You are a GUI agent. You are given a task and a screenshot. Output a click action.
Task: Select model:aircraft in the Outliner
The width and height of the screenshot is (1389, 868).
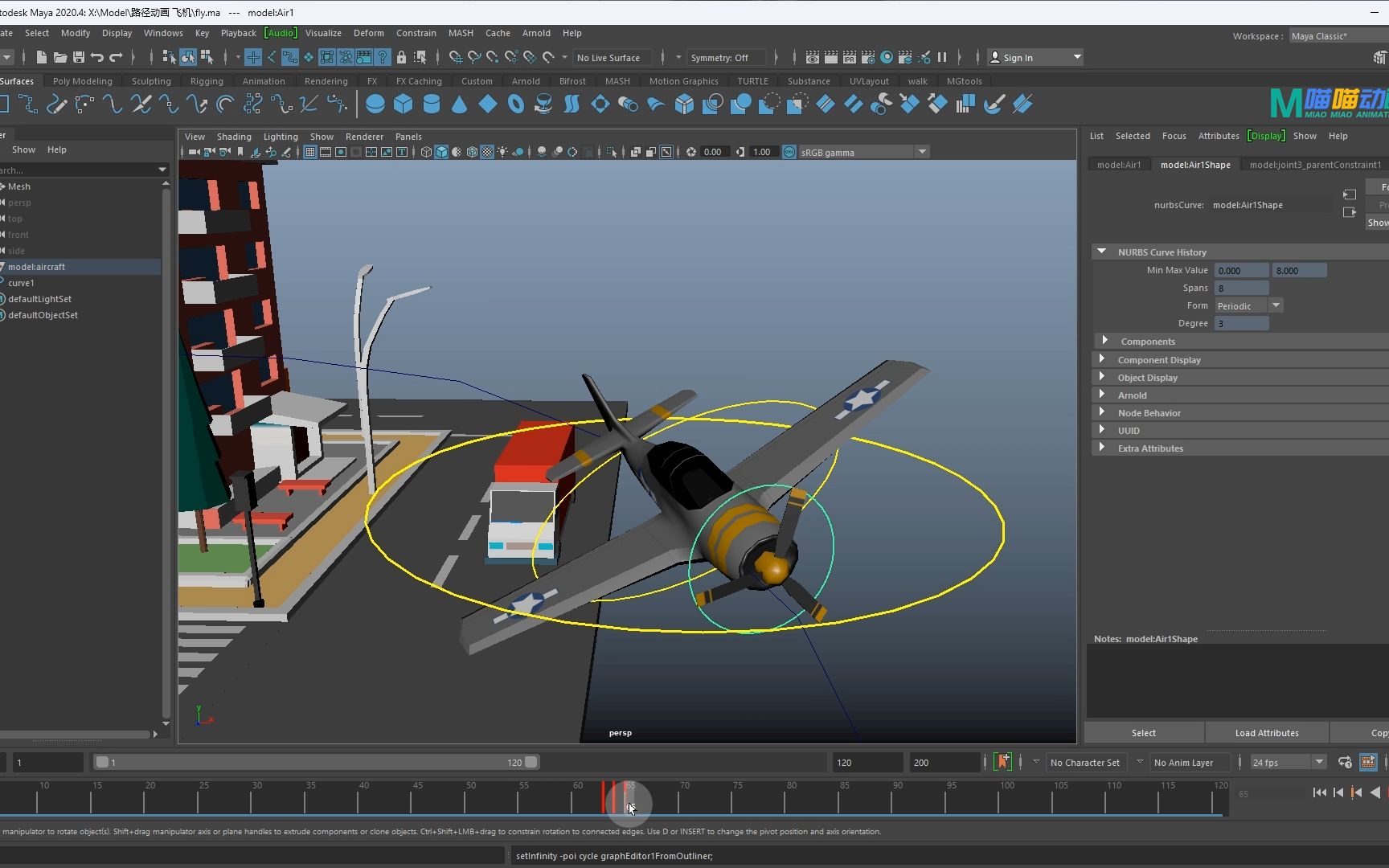point(37,267)
